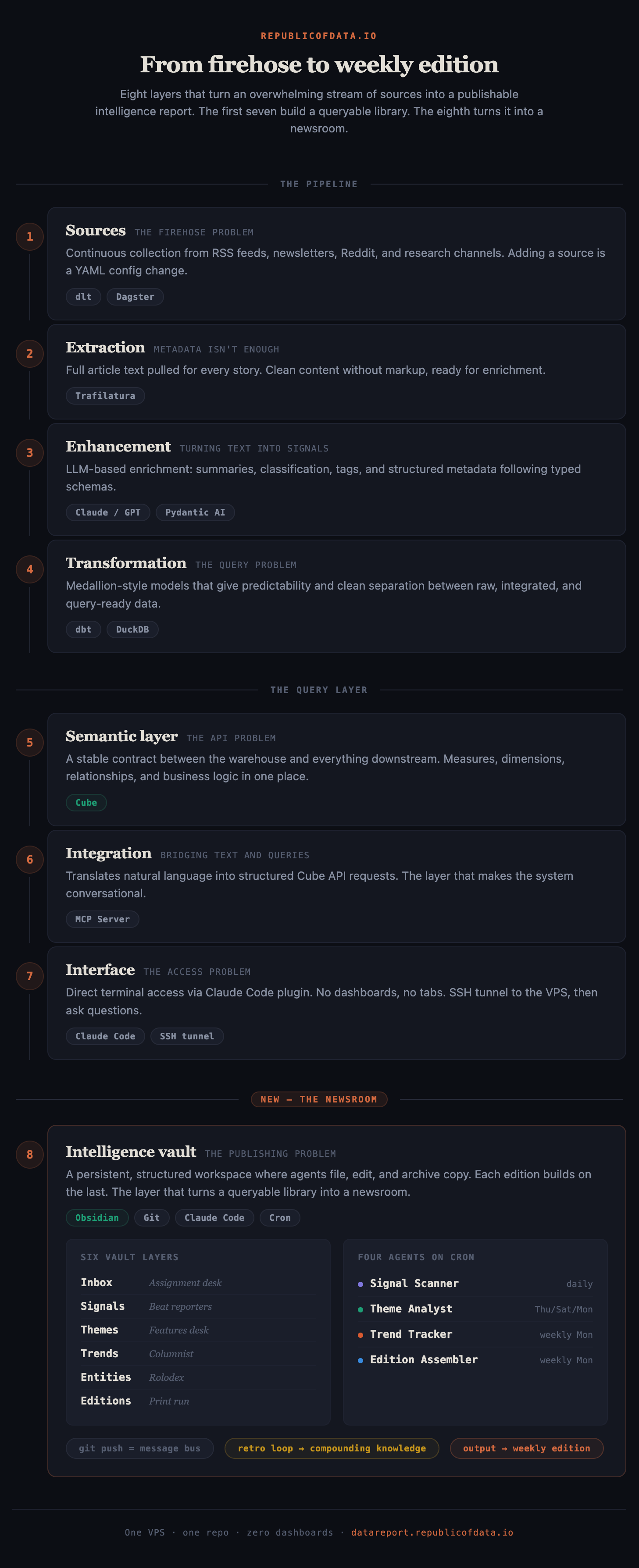Click the step 2 number circle
639x1568 pixels.
[29, 354]
